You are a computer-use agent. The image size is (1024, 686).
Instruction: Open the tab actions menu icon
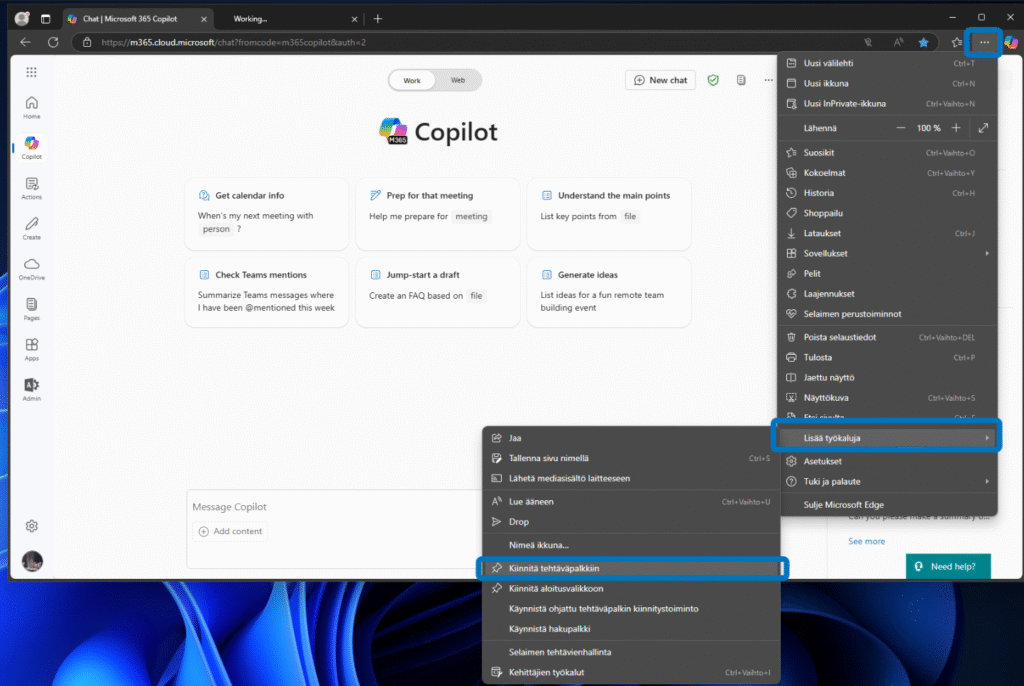pos(45,18)
